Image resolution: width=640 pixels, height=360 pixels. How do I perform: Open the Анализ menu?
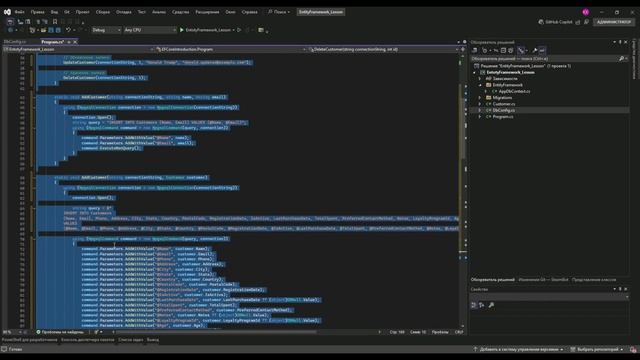click(x=159, y=12)
